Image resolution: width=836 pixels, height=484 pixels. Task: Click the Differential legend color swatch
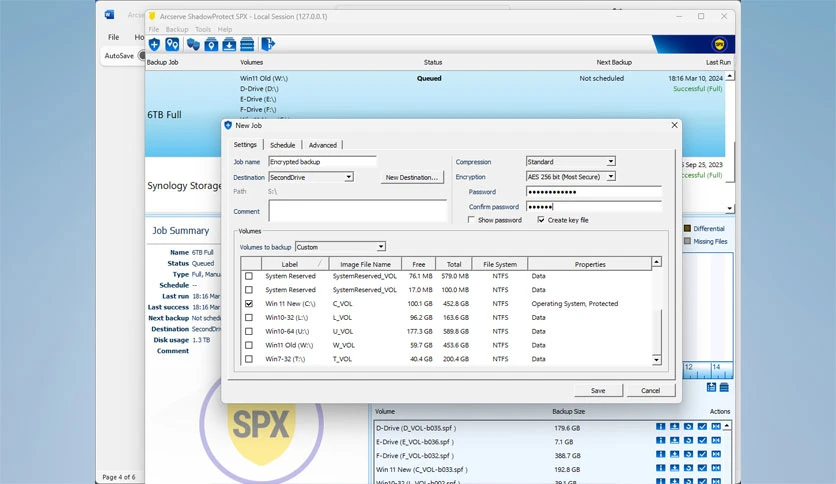687,228
